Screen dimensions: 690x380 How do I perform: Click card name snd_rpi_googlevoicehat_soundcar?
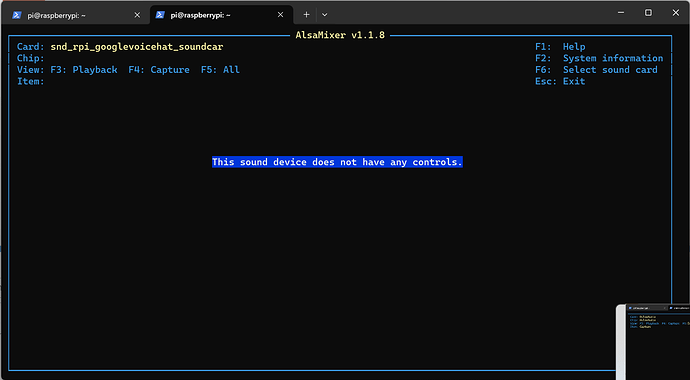(137, 47)
